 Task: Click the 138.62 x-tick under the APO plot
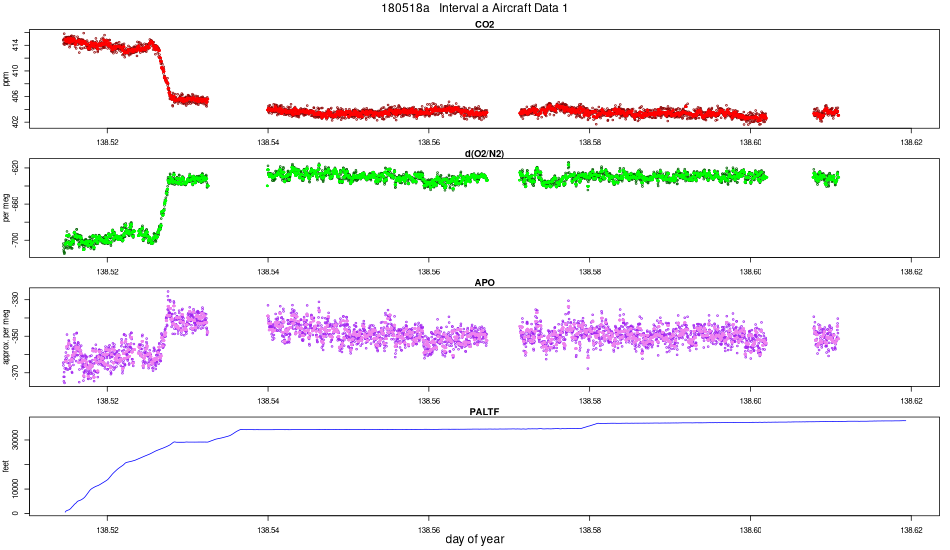point(911,401)
